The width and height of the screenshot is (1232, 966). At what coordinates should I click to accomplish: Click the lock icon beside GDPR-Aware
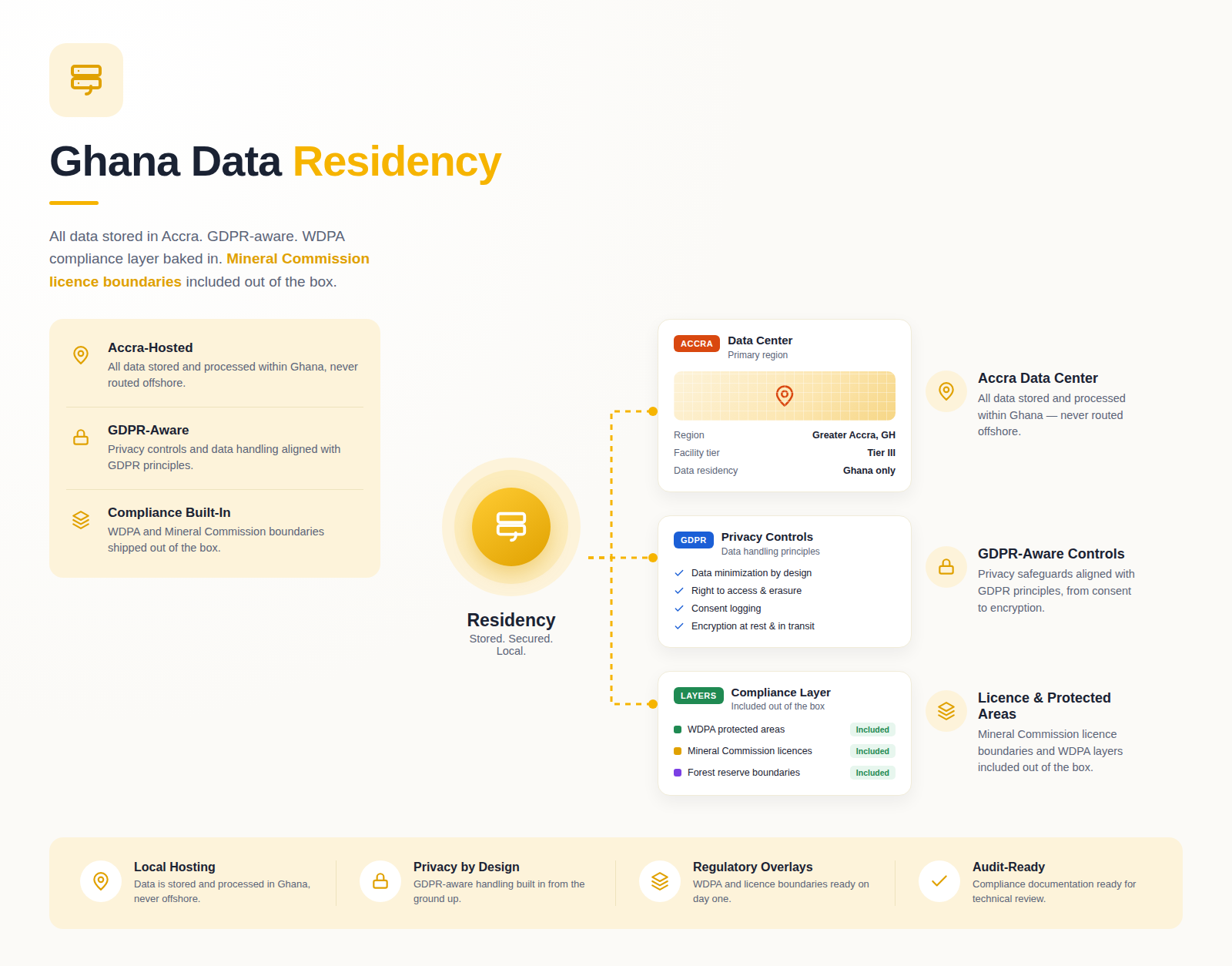point(81,438)
